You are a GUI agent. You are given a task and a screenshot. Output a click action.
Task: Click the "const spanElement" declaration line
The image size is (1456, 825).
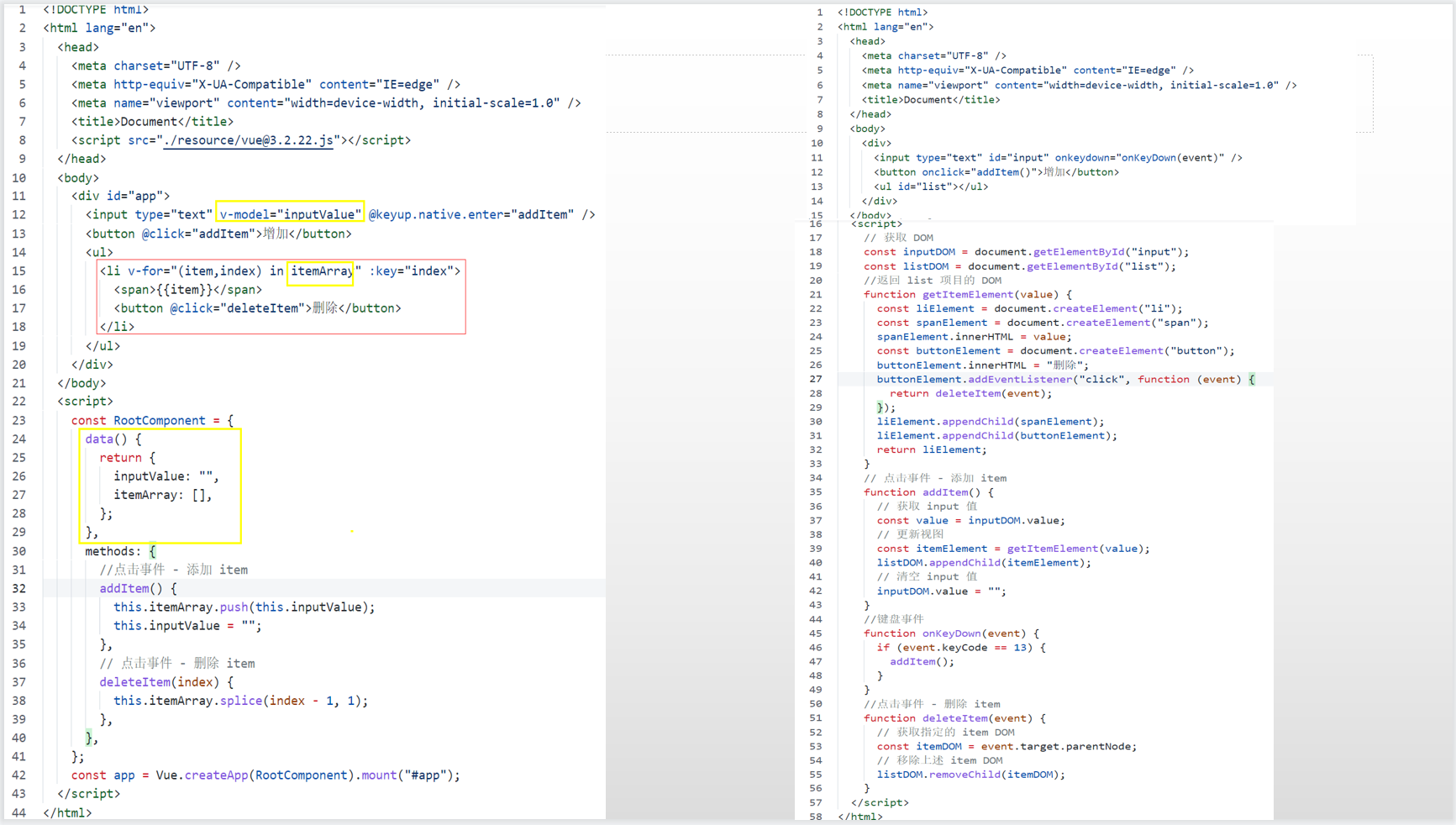click(1043, 323)
